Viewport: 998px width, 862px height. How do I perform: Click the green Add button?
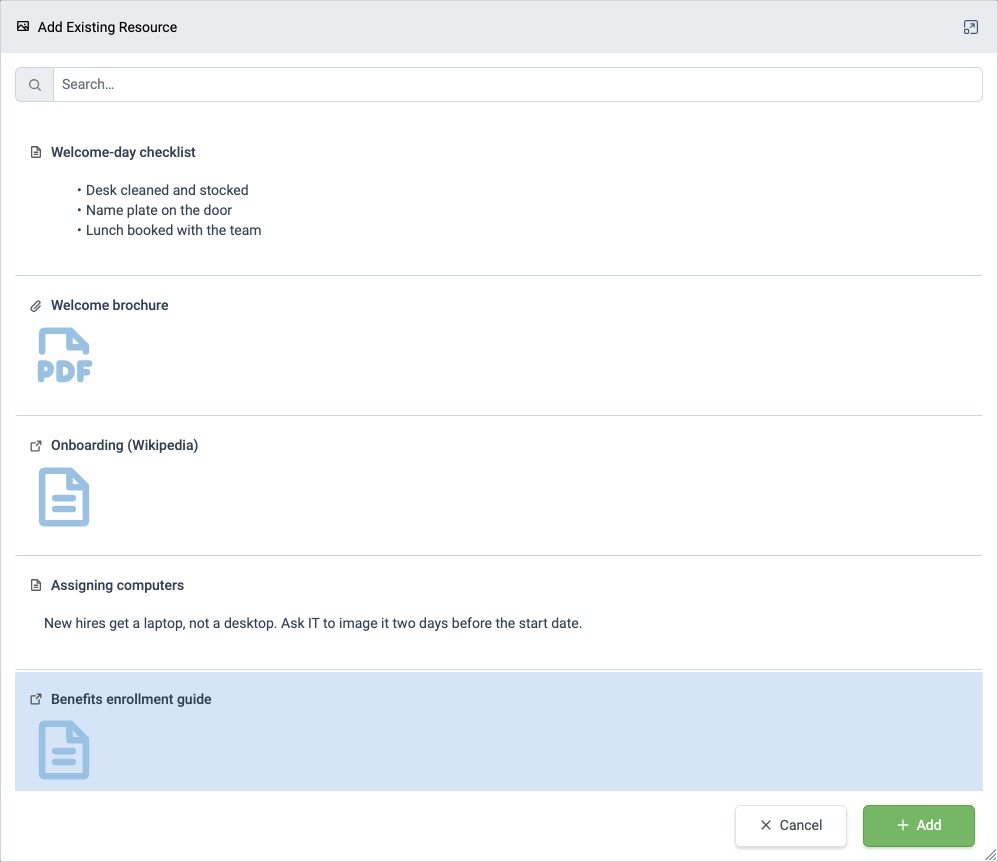[x=918, y=825]
